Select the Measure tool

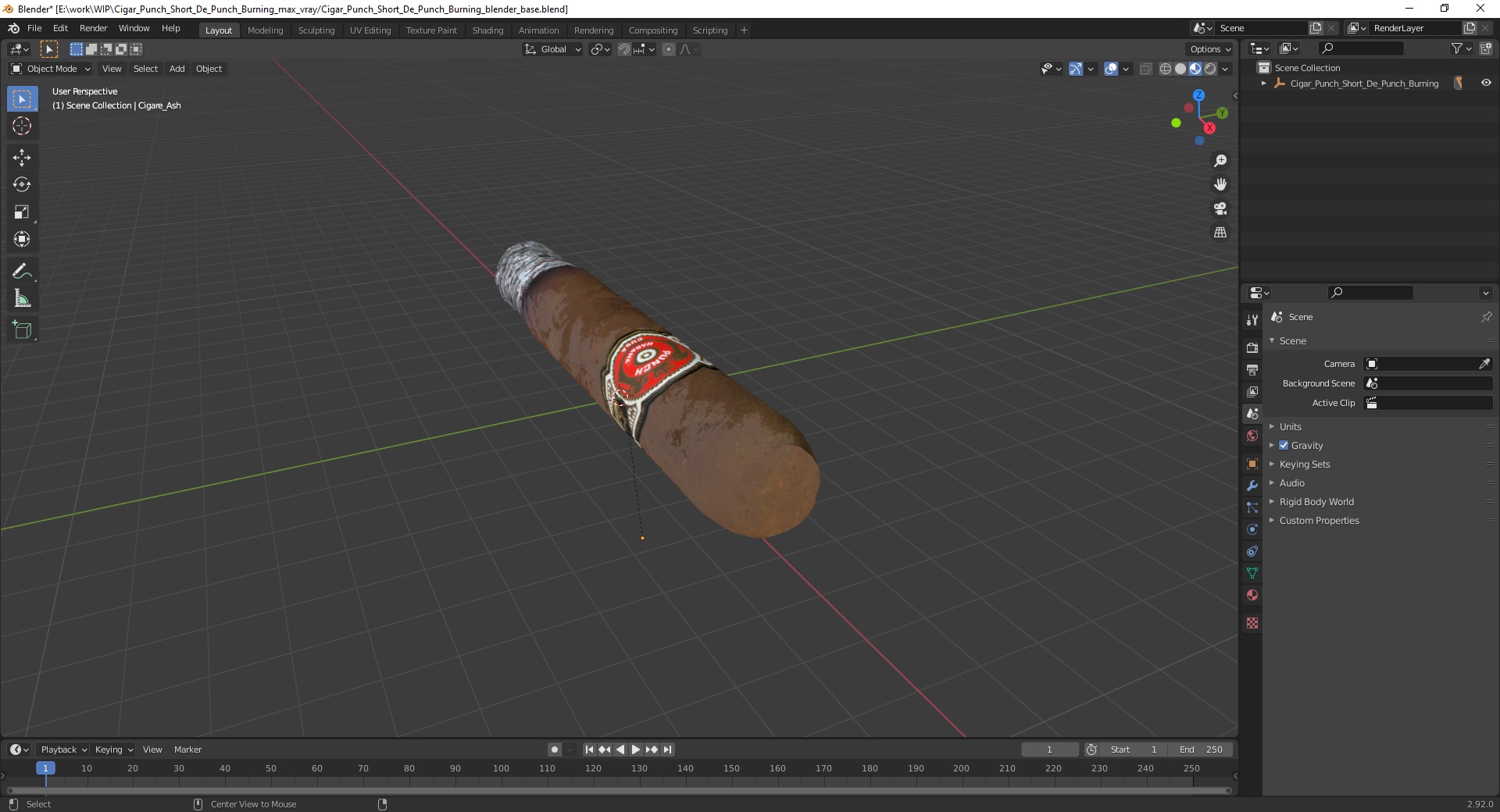point(22,299)
